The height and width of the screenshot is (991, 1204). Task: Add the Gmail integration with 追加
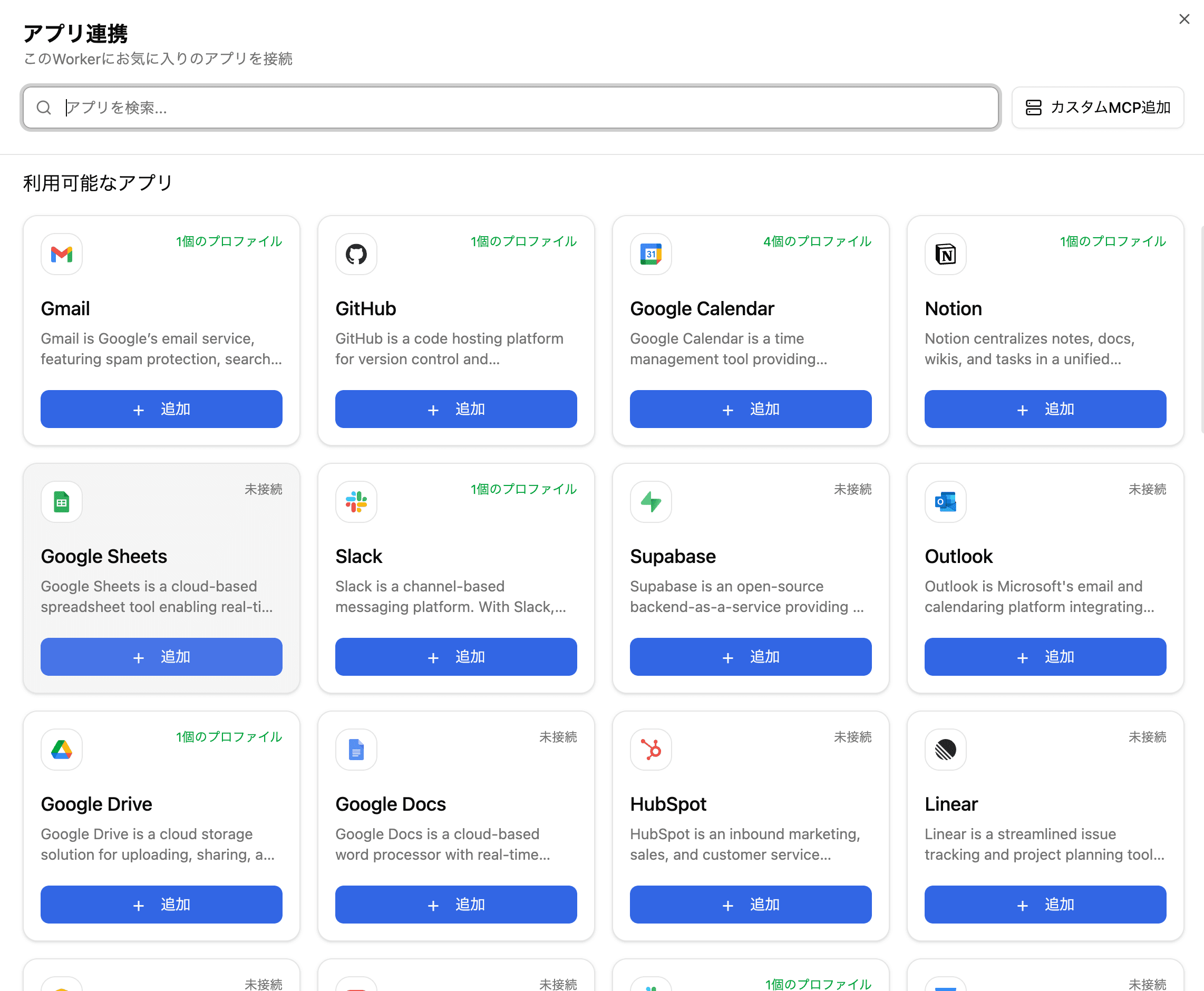161,409
